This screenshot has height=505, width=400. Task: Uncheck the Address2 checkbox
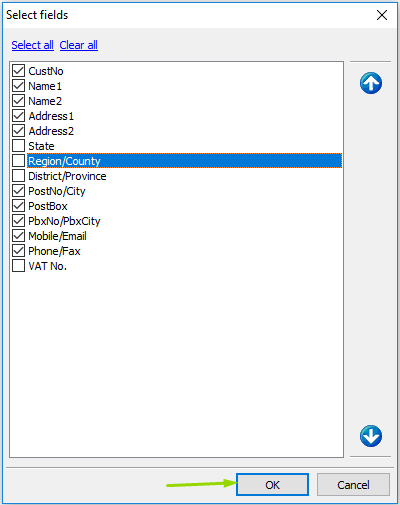coord(19,131)
